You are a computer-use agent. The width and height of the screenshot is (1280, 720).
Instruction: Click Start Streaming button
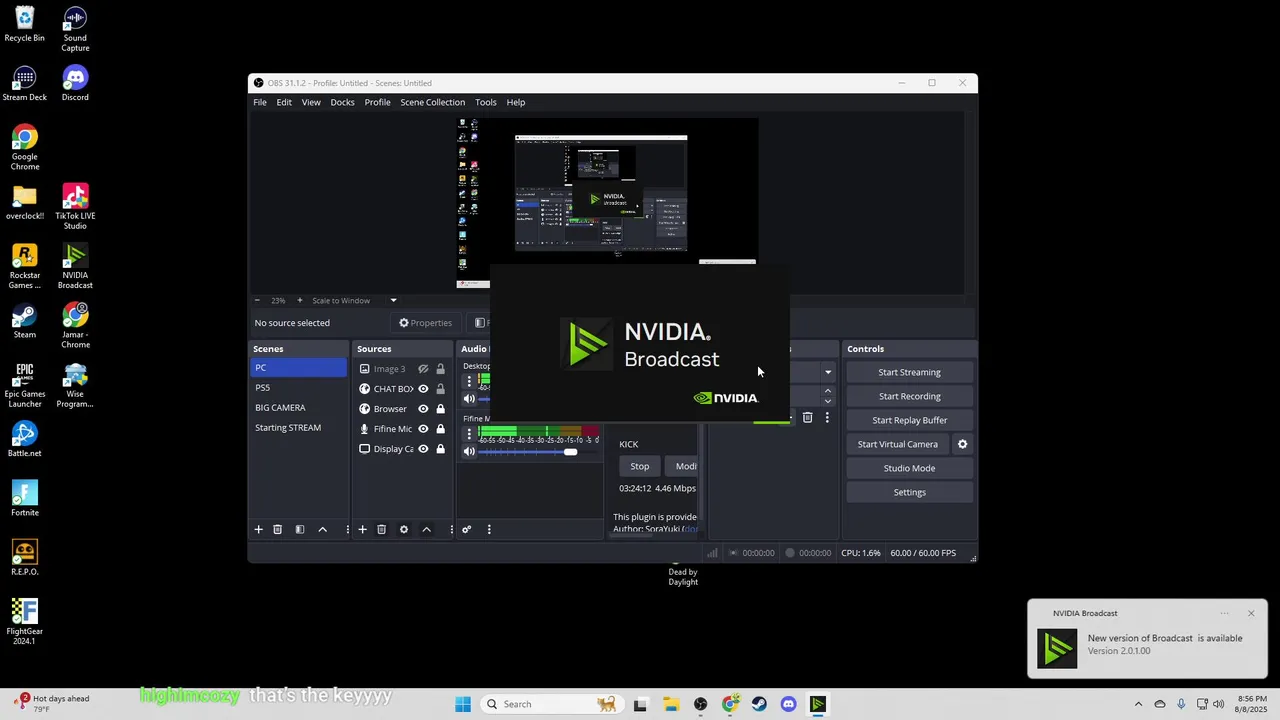click(909, 372)
